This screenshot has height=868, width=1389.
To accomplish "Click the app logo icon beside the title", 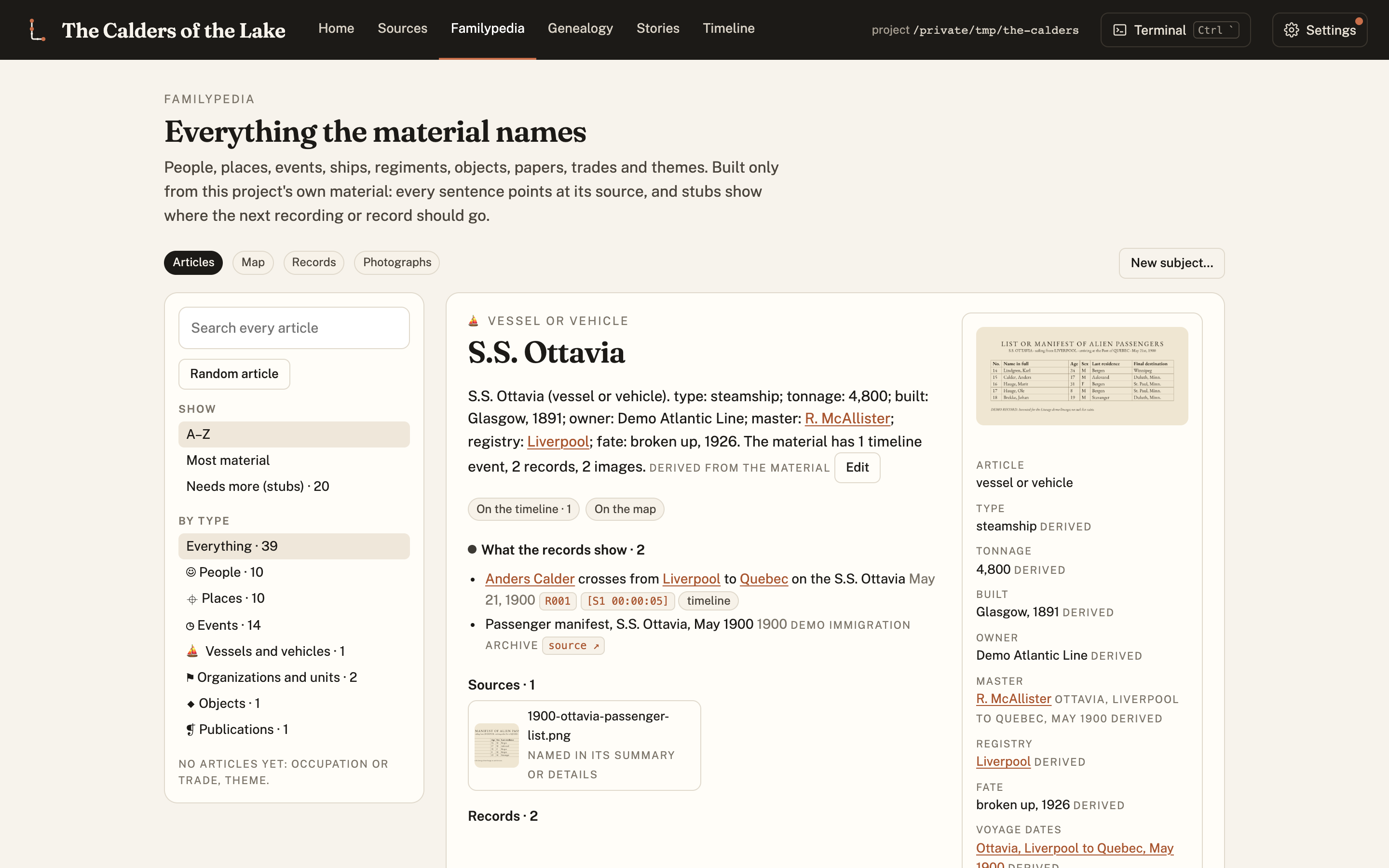I will (37, 30).
